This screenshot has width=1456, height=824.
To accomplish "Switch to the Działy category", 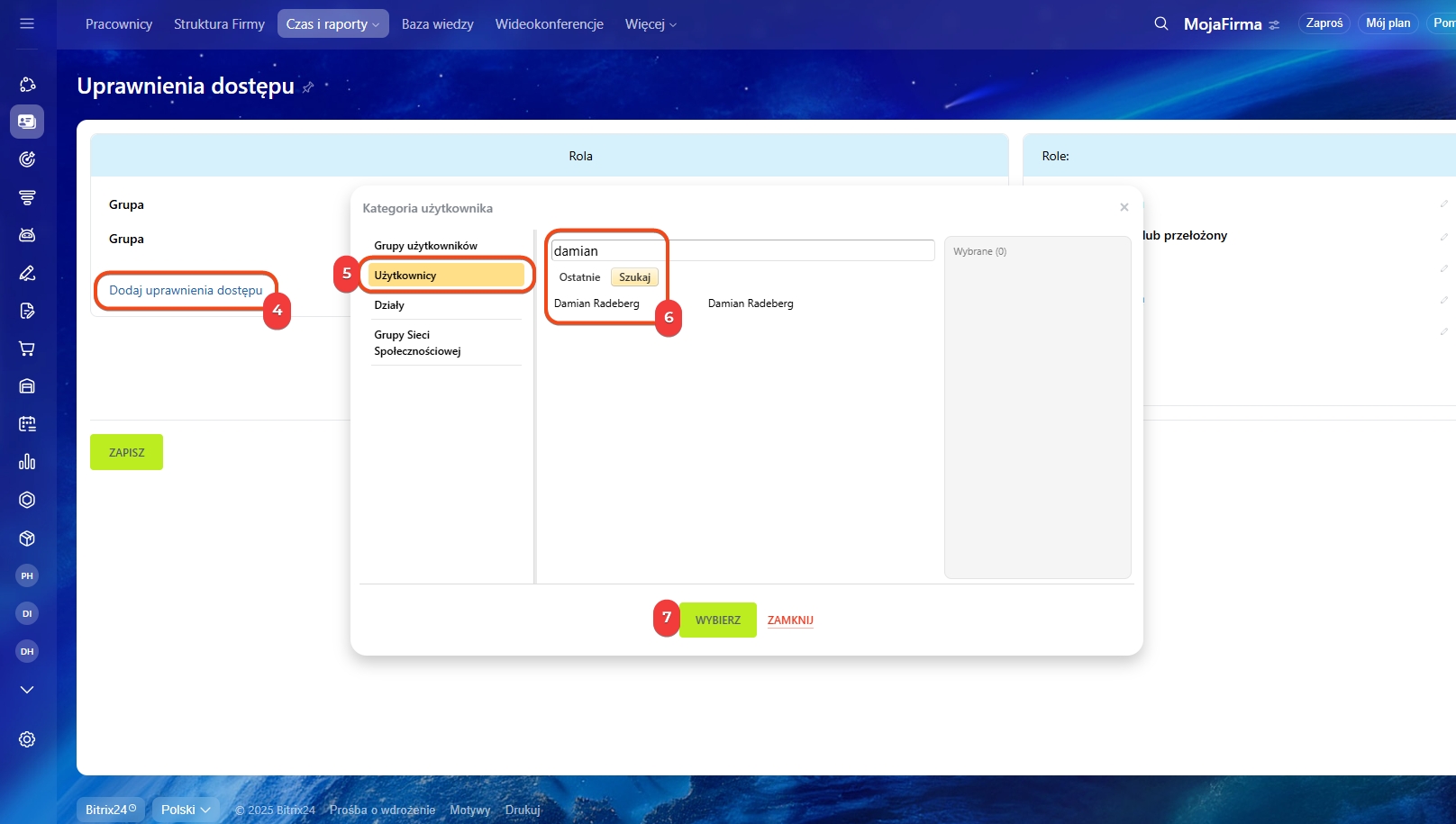I will click(x=389, y=305).
